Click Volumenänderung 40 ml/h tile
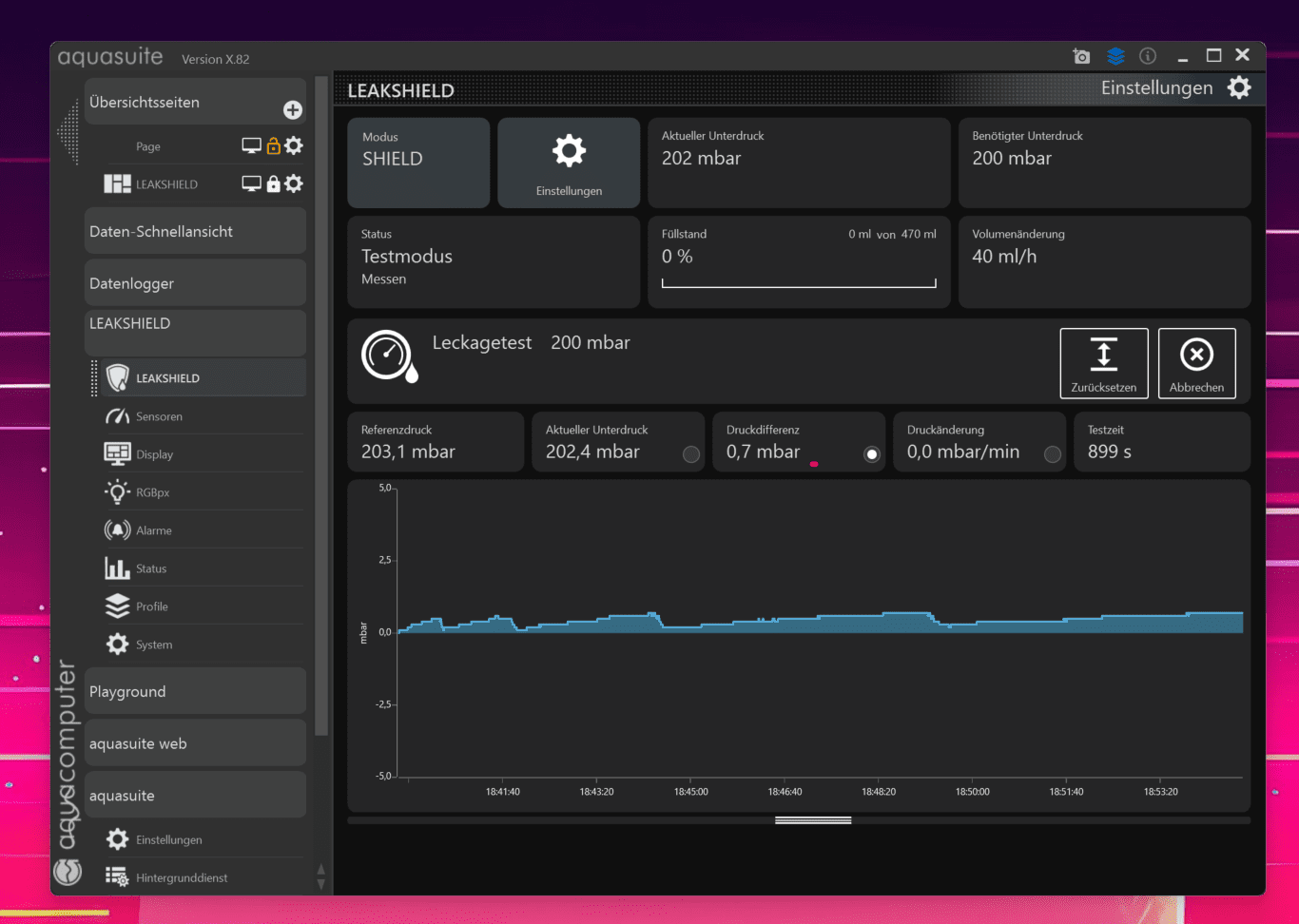The image size is (1299, 924). coord(1104,262)
